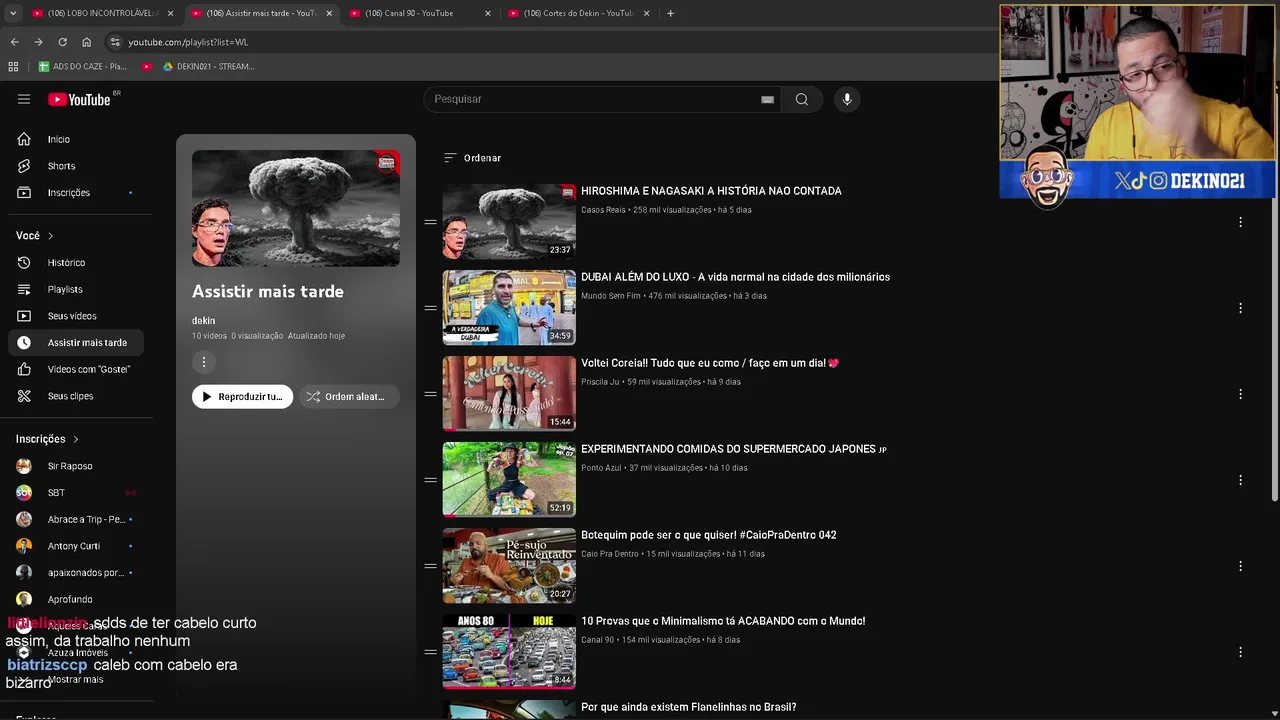Open the browser tab search dropdown
1280x720 pixels.
click(x=13, y=13)
